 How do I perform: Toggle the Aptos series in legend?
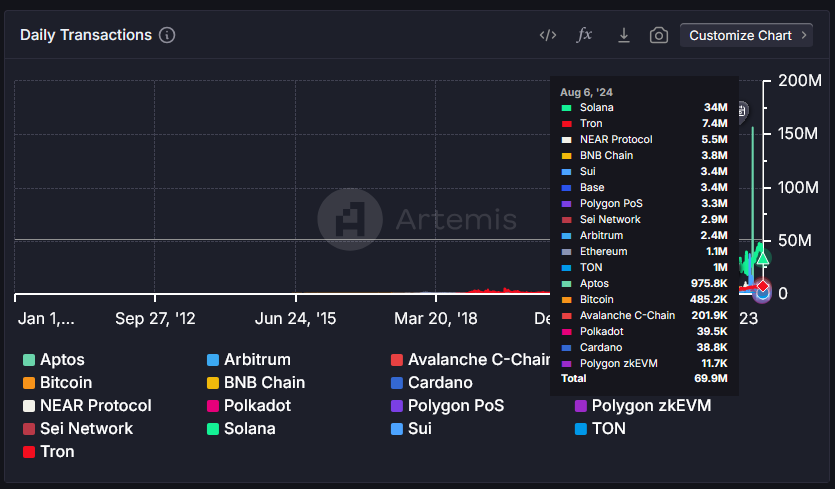(54, 360)
